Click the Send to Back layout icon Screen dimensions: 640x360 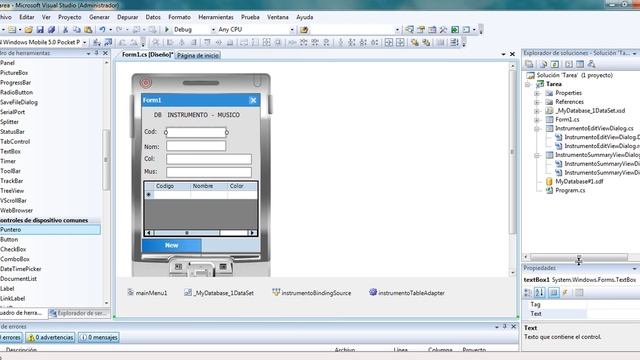(x=426, y=42)
